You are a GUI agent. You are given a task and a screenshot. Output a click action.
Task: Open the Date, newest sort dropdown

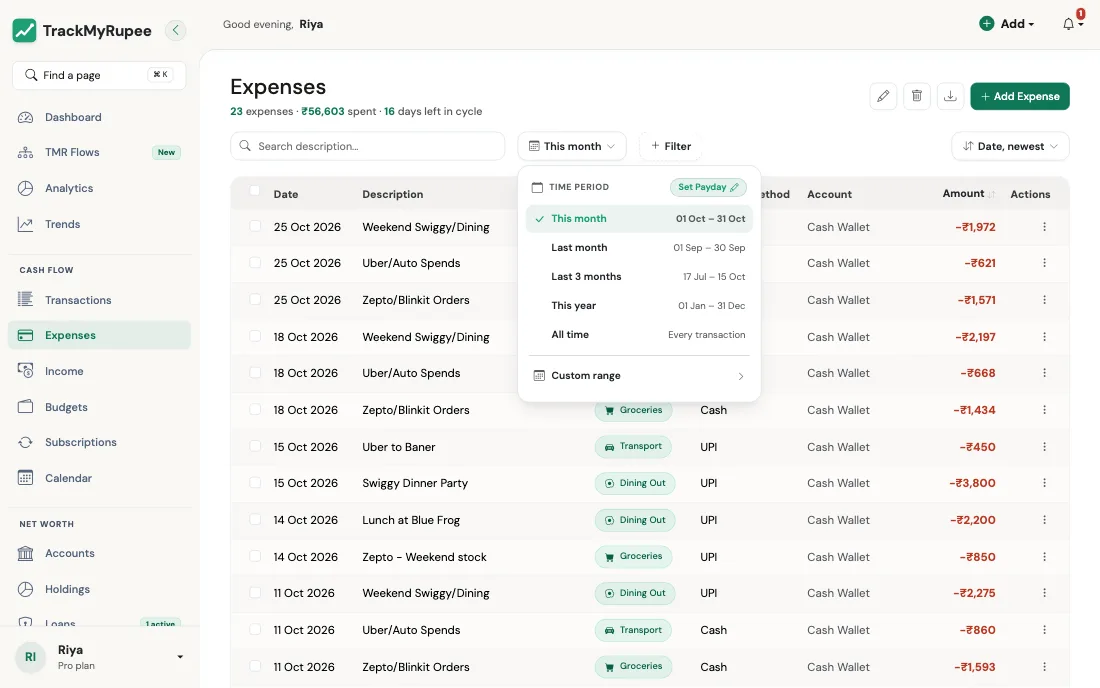coord(1010,146)
